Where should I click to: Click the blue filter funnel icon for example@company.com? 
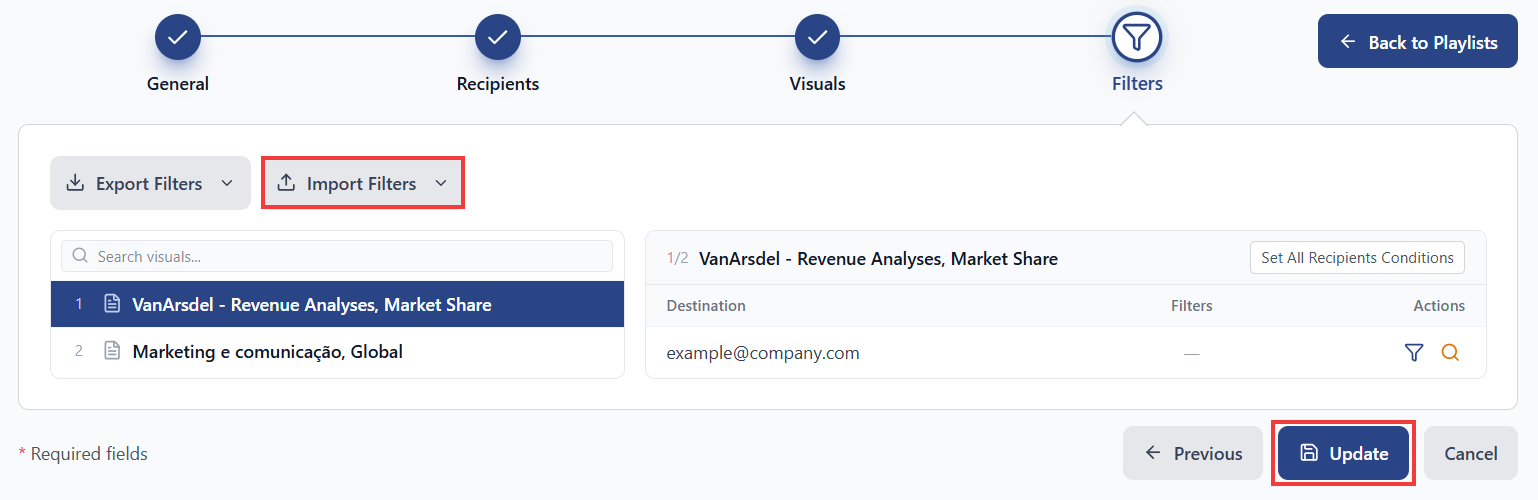[1413, 353]
